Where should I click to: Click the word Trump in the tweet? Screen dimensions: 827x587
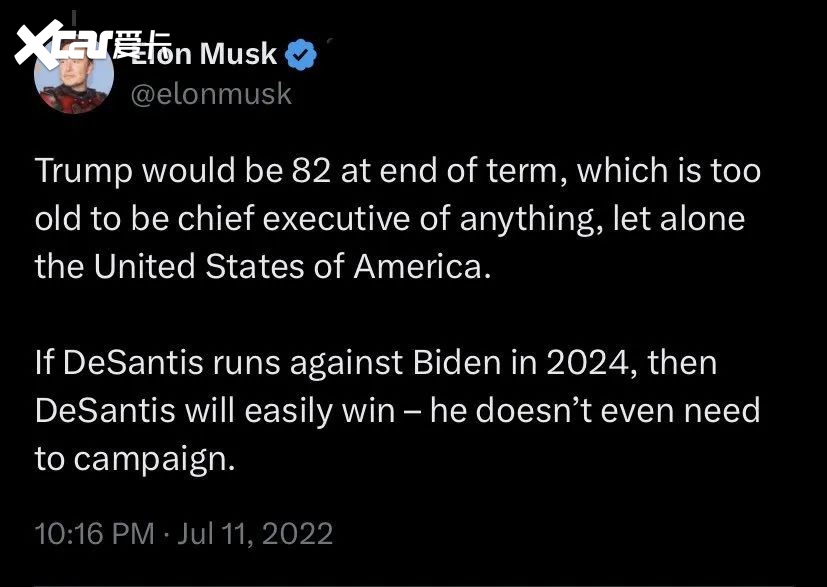[x=84, y=171]
